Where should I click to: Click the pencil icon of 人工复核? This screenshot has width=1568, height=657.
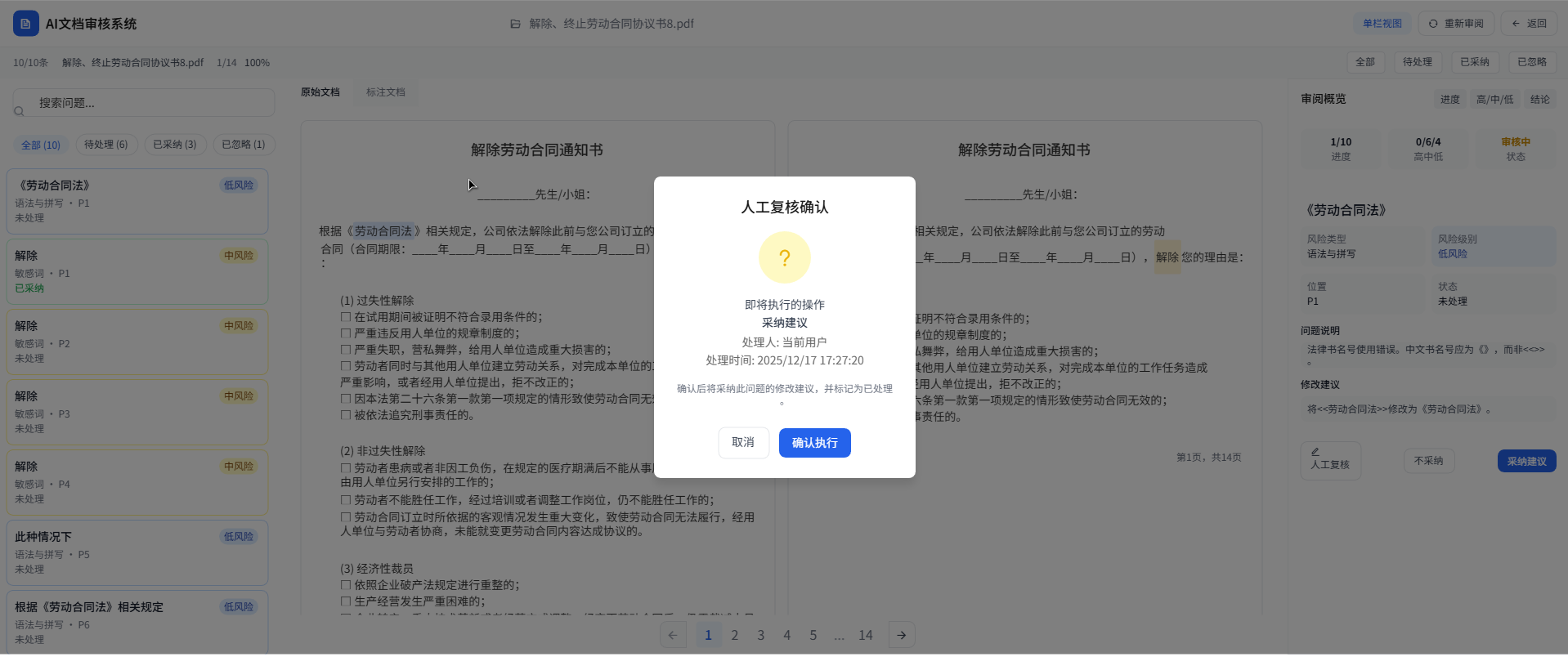click(x=1315, y=451)
